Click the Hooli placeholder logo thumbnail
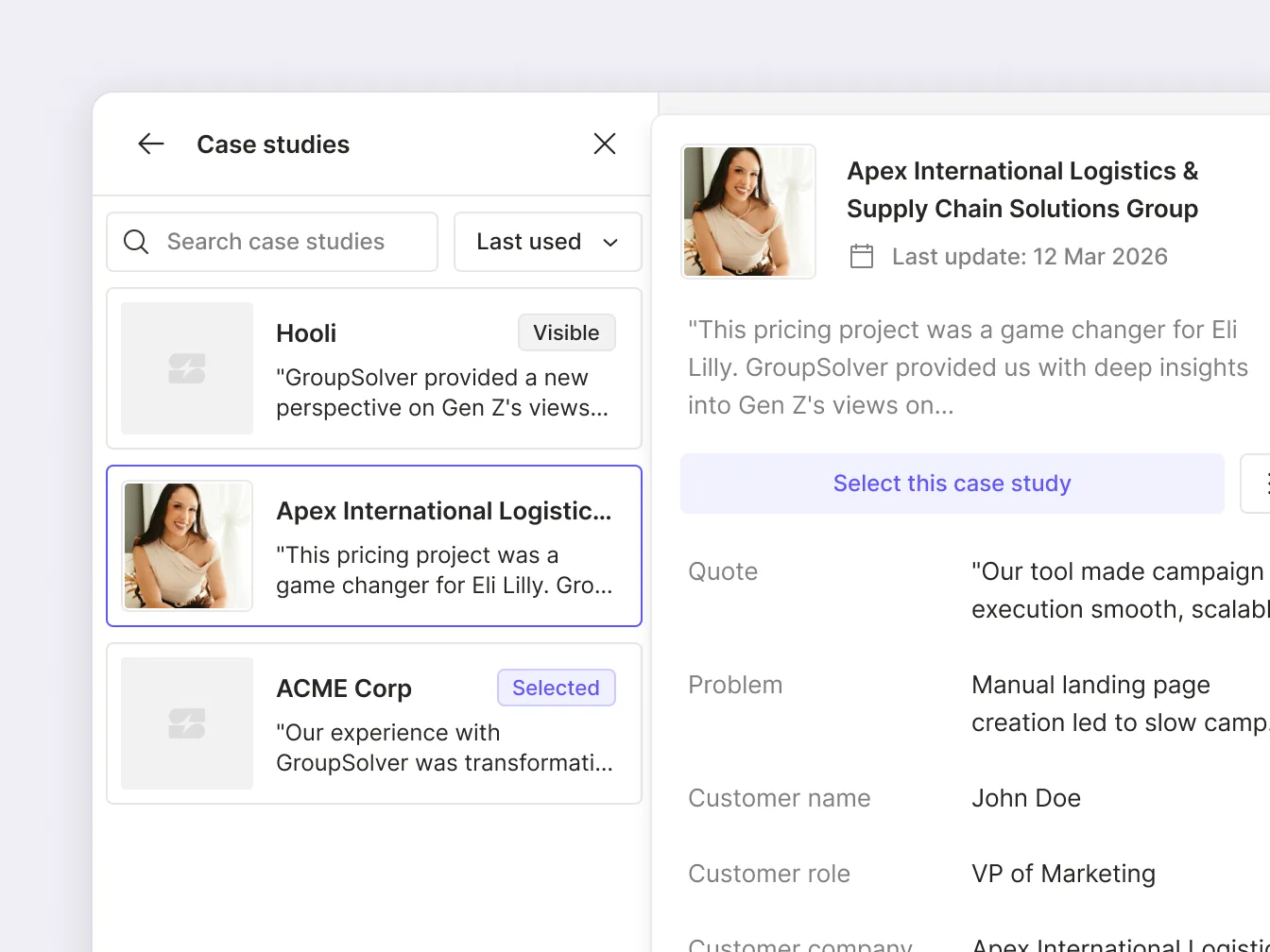This screenshot has width=1270, height=952. click(x=187, y=368)
